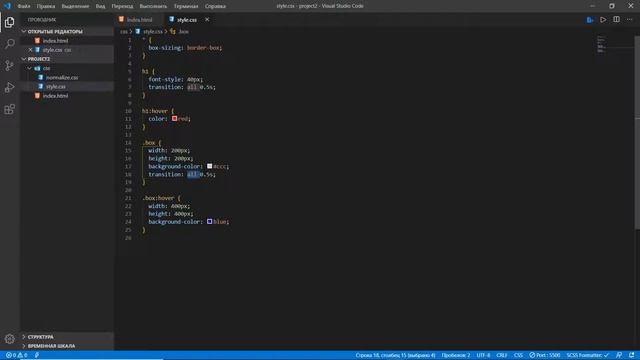Screen dimensions: 640x360
Task: Open the Help (Справка) menu
Action: [215, 6]
